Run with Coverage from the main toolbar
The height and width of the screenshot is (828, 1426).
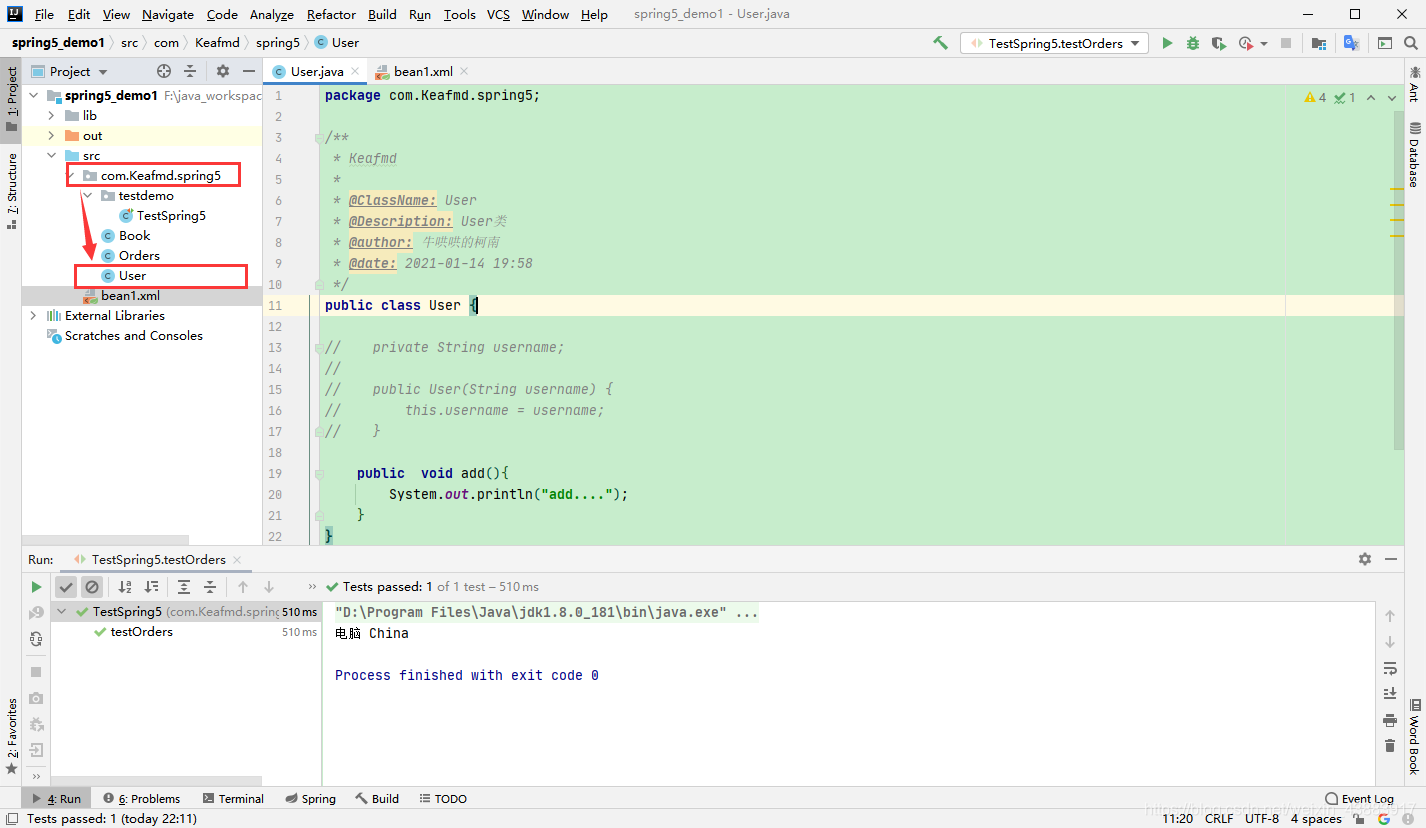(x=1218, y=43)
